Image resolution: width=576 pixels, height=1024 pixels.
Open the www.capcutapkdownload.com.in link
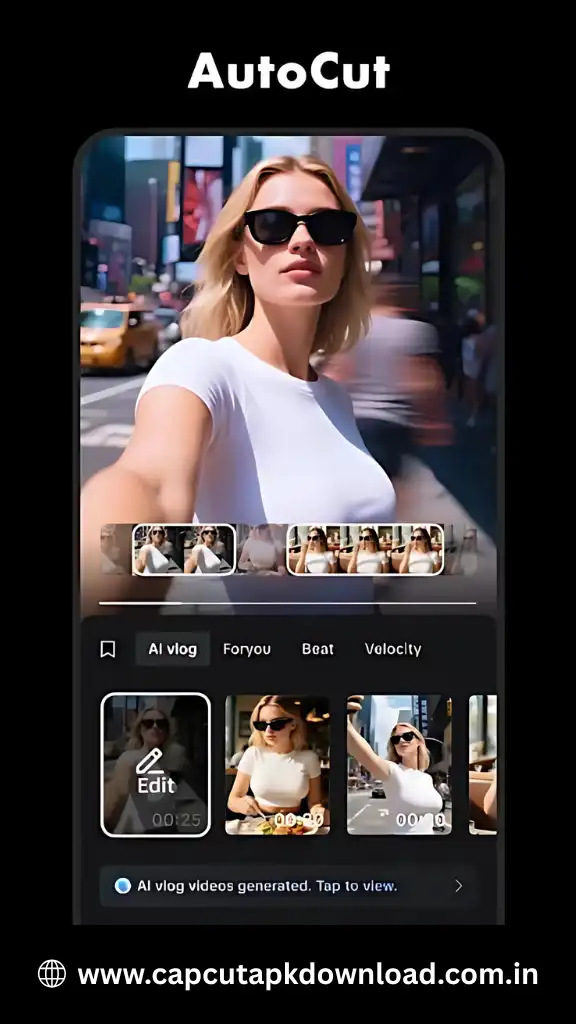[308, 974]
